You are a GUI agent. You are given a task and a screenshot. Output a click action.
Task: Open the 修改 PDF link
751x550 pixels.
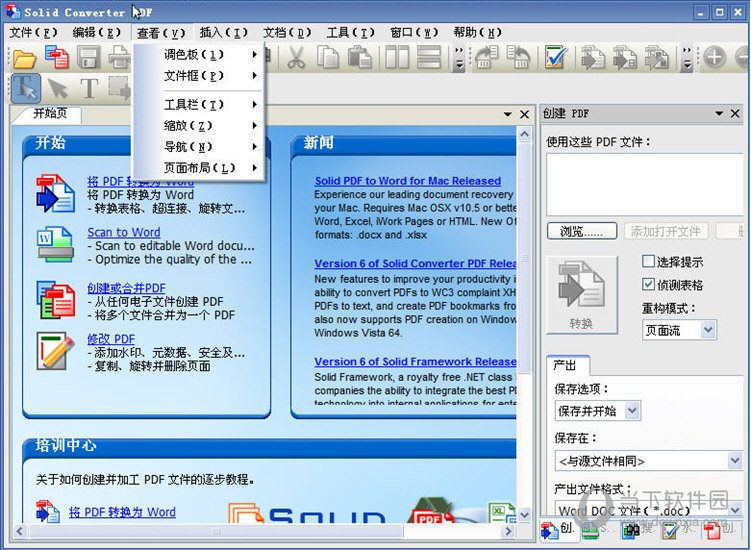tap(111, 339)
